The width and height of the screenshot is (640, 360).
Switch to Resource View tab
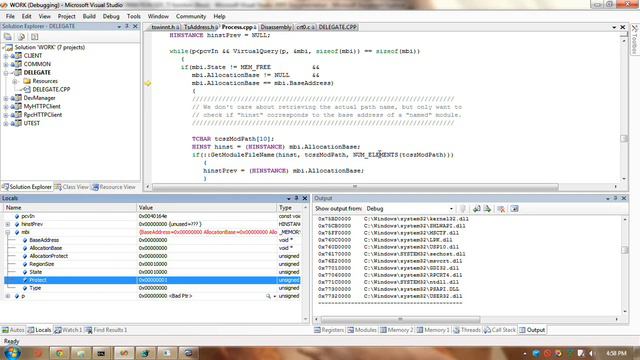[x=114, y=187]
